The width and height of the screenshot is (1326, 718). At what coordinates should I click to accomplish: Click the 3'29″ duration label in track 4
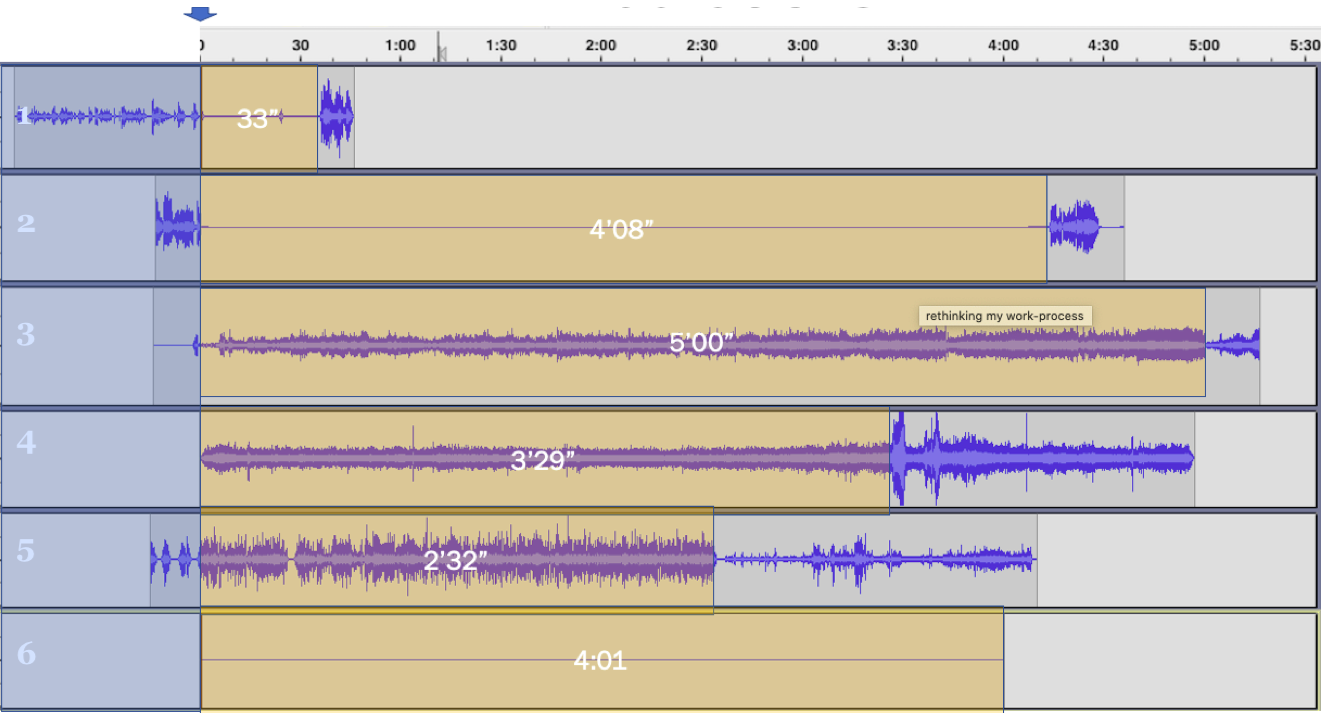pyautogui.click(x=543, y=460)
